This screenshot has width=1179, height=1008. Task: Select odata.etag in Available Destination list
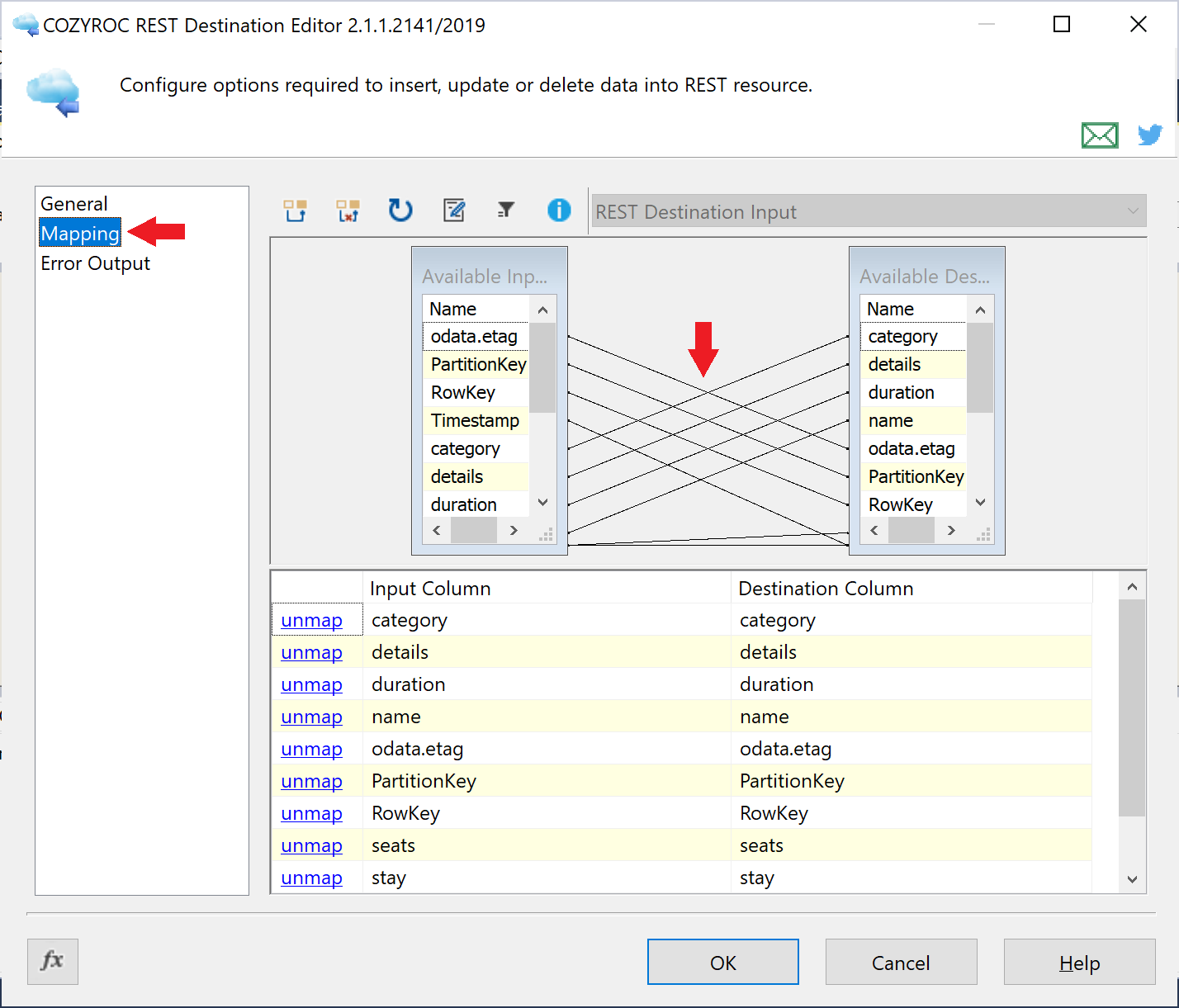[913, 448]
